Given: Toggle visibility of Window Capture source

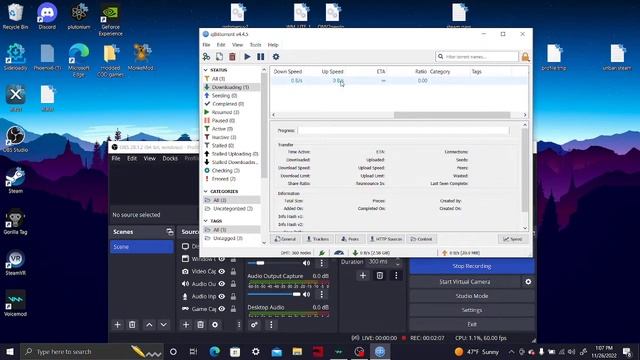Looking at the screenshot, I should pos(222,259).
